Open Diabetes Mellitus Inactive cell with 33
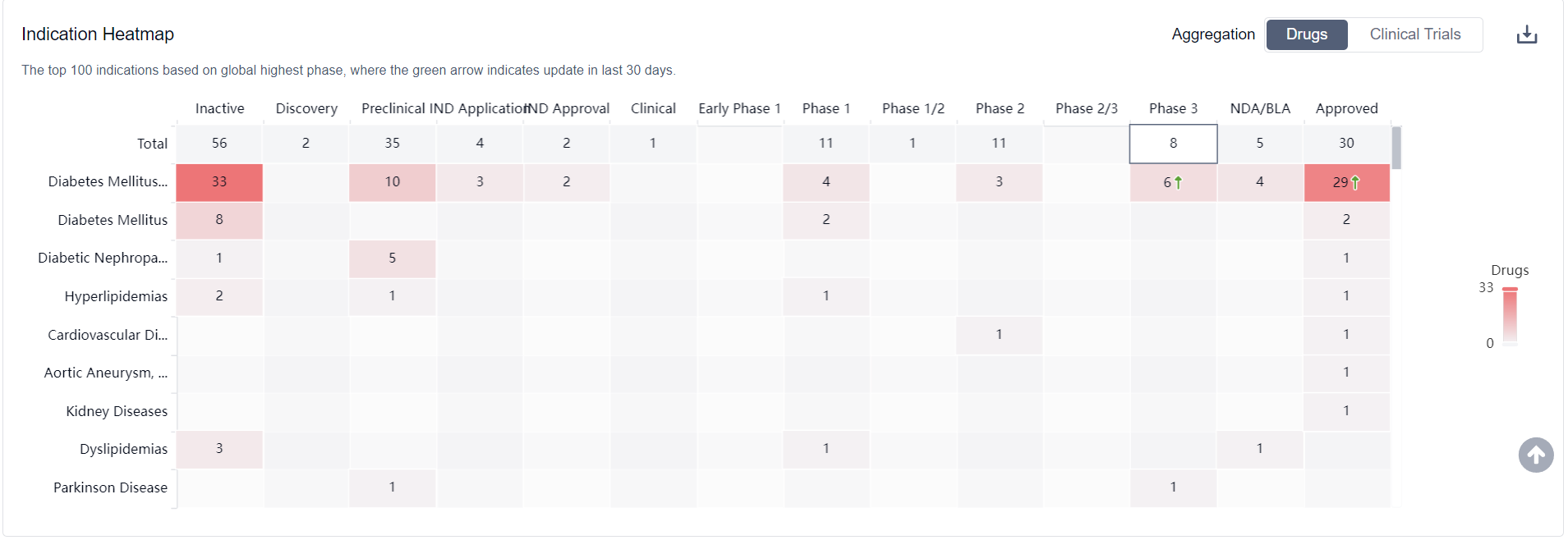This screenshot has width=1568, height=540. [x=219, y=181]
